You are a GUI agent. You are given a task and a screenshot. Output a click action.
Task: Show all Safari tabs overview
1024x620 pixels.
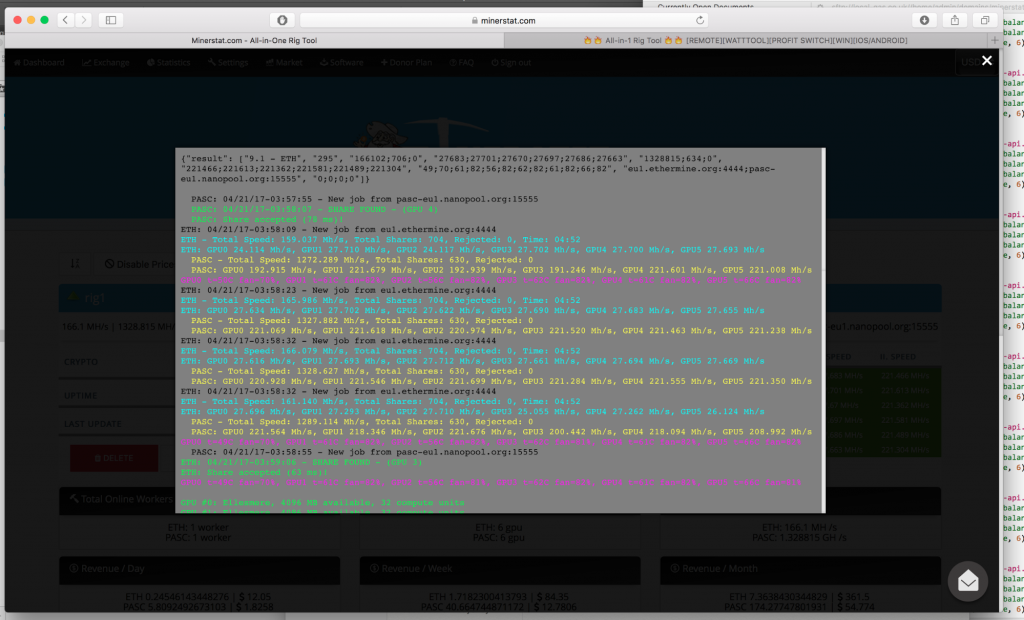(x=985, y=20)
